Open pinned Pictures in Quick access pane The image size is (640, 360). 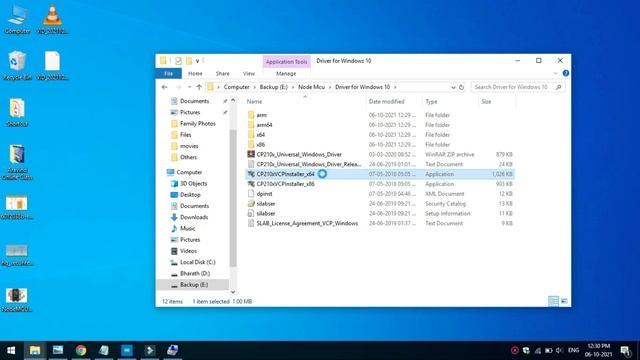(x=190, y=112)
